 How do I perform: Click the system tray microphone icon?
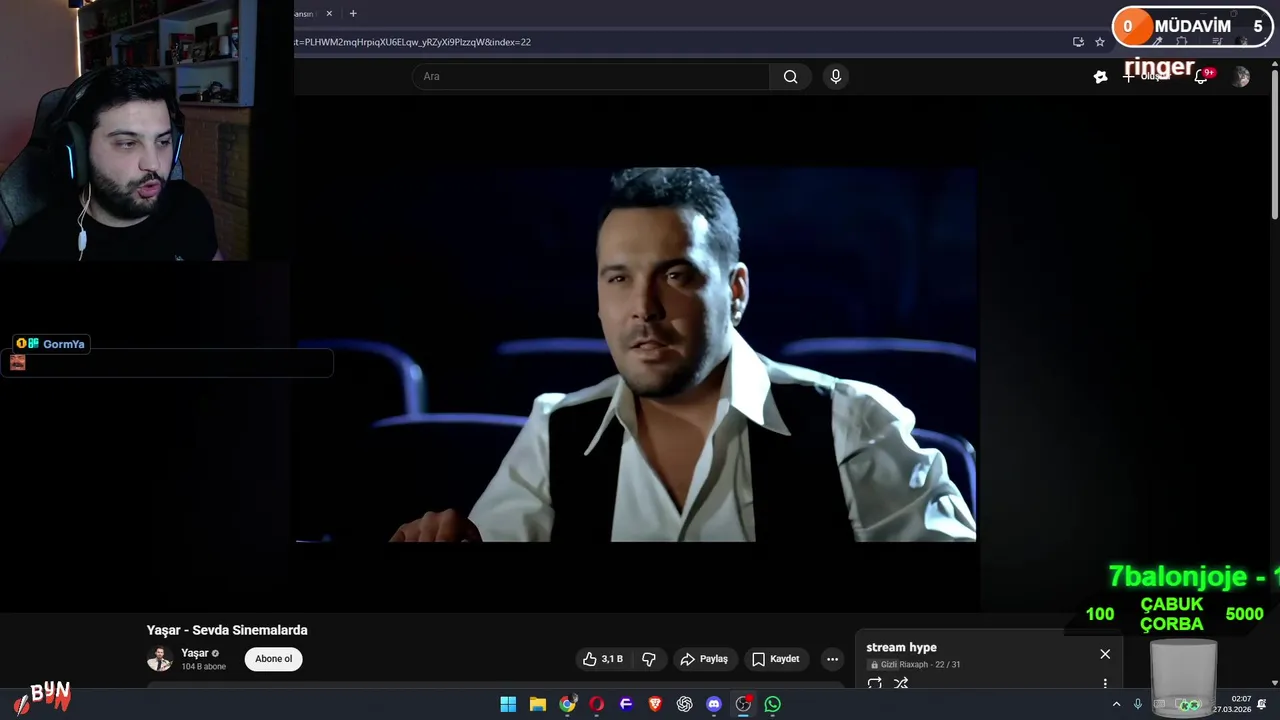tap(1138, 704)
